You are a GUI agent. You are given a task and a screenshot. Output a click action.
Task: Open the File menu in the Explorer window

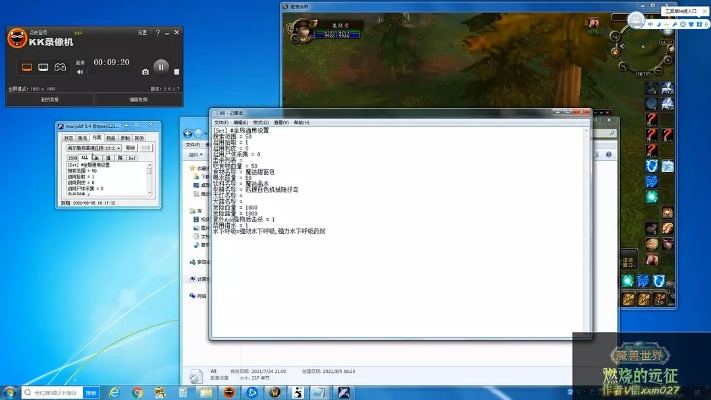click(x=192, y=145)
